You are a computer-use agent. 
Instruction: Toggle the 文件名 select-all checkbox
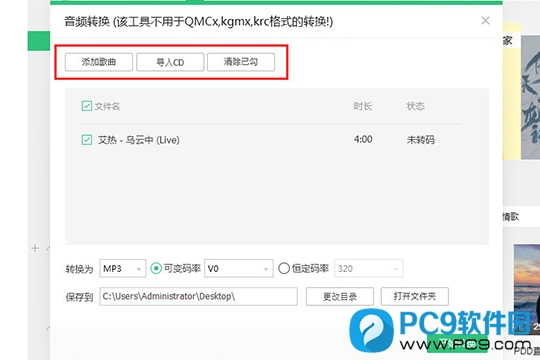(87, 106)
